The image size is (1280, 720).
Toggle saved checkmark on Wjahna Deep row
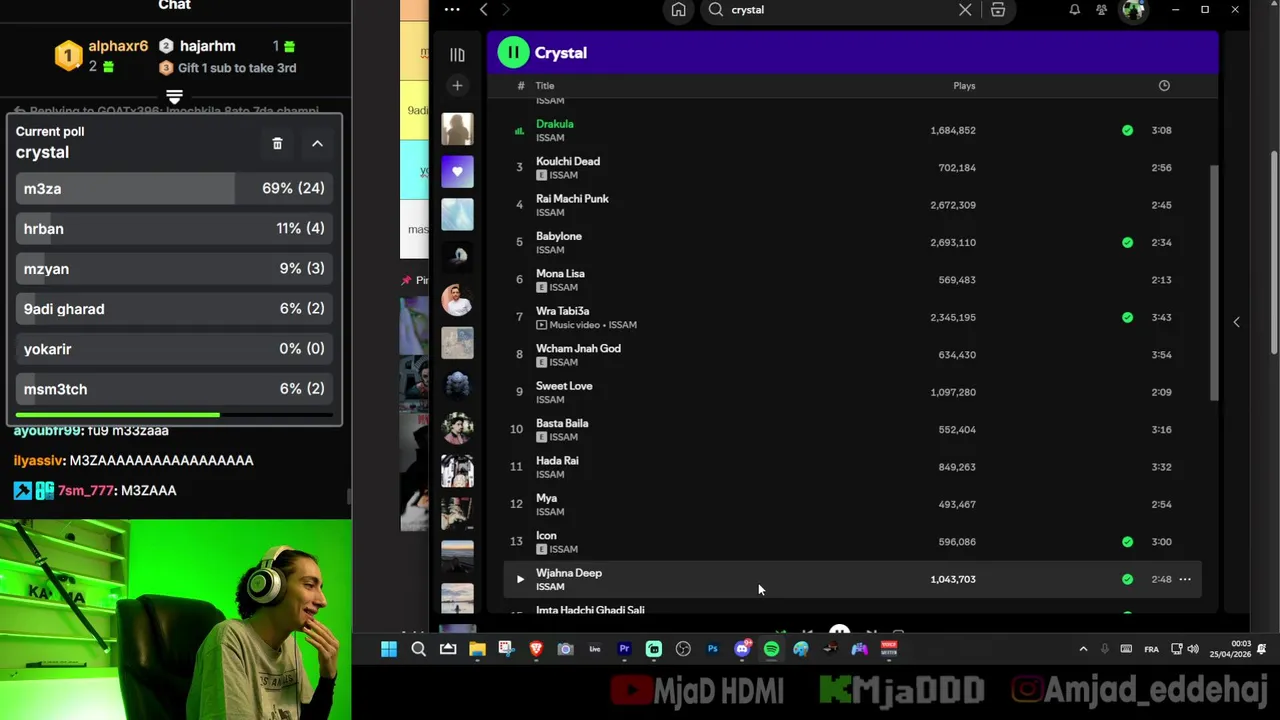1127,579
